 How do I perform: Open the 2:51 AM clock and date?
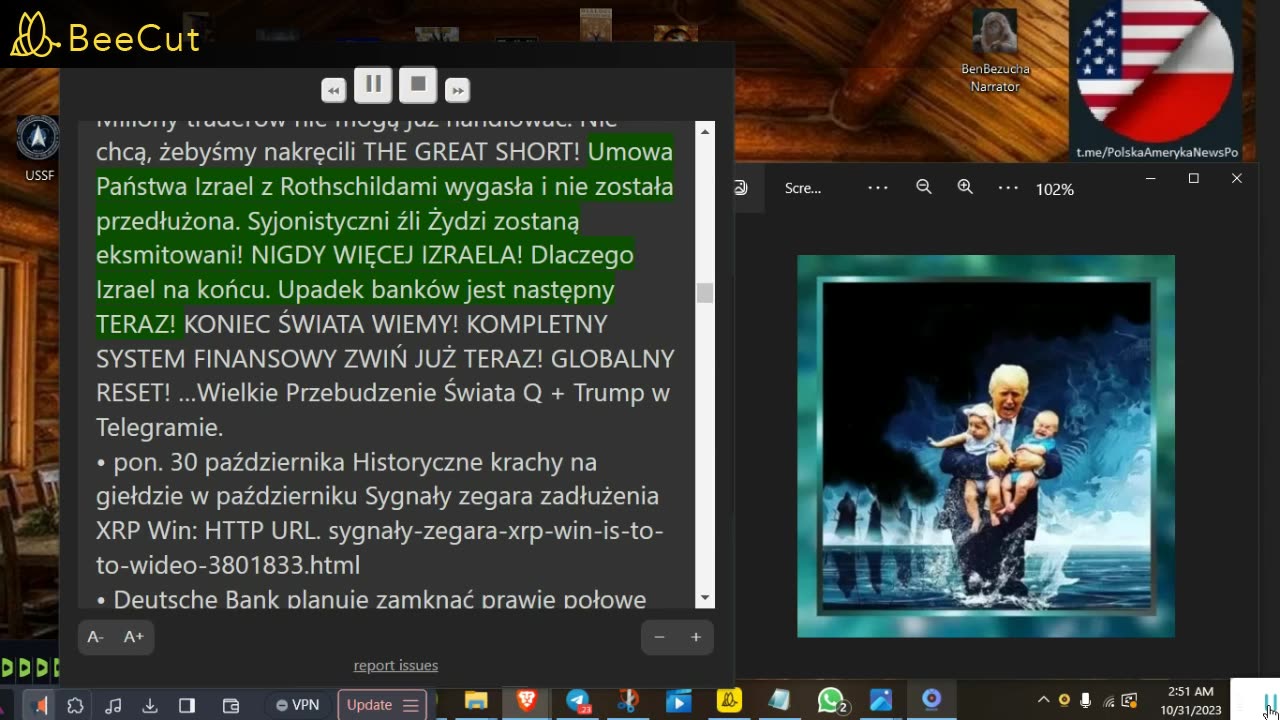tap(1191, 701)
